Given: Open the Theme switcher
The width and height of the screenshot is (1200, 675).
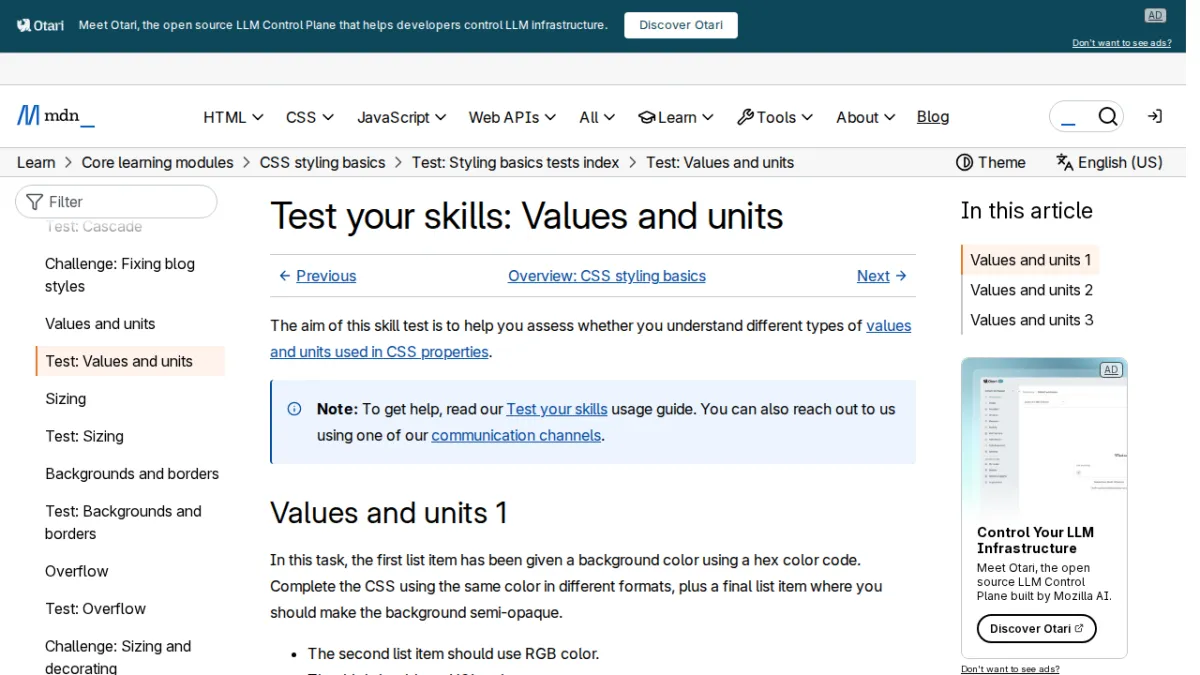Looking at the screenshot, I should (991, 162).
